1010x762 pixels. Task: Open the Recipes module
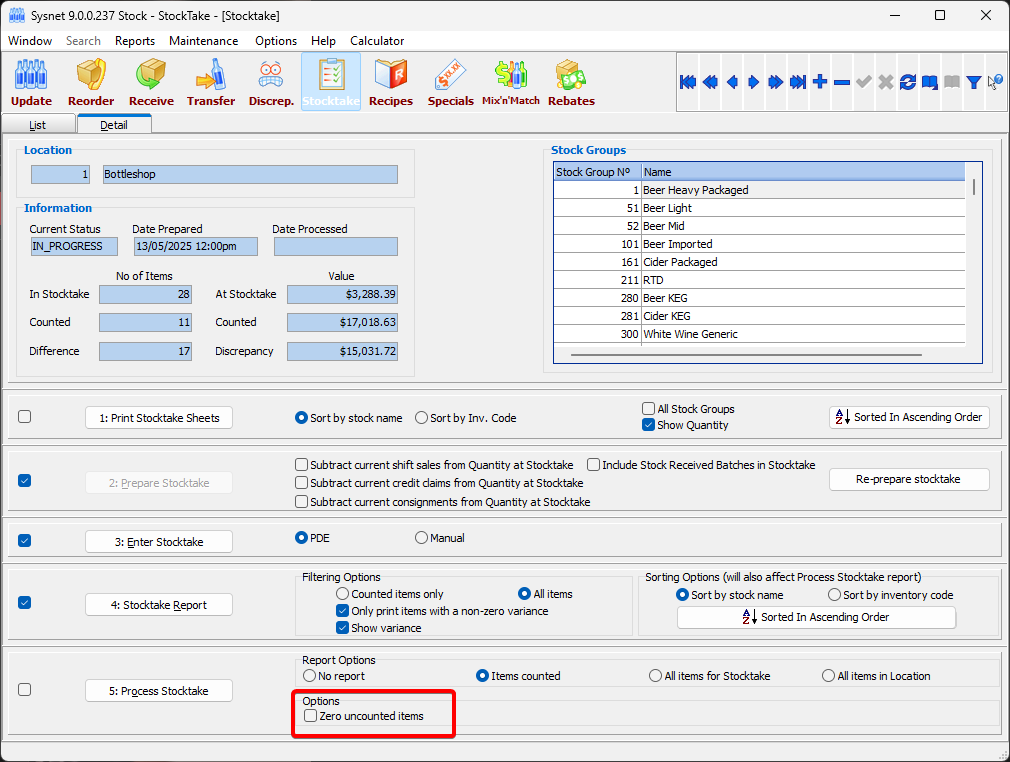click(390, 82)
